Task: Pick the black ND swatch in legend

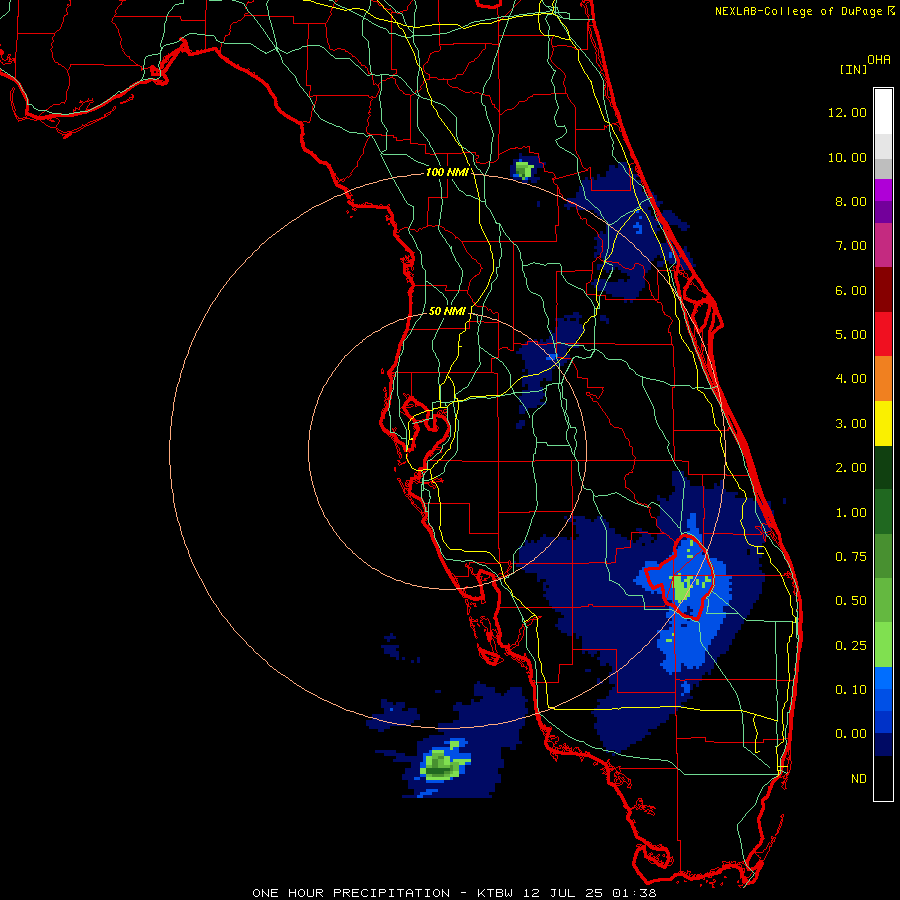Action: pos(883,778)
